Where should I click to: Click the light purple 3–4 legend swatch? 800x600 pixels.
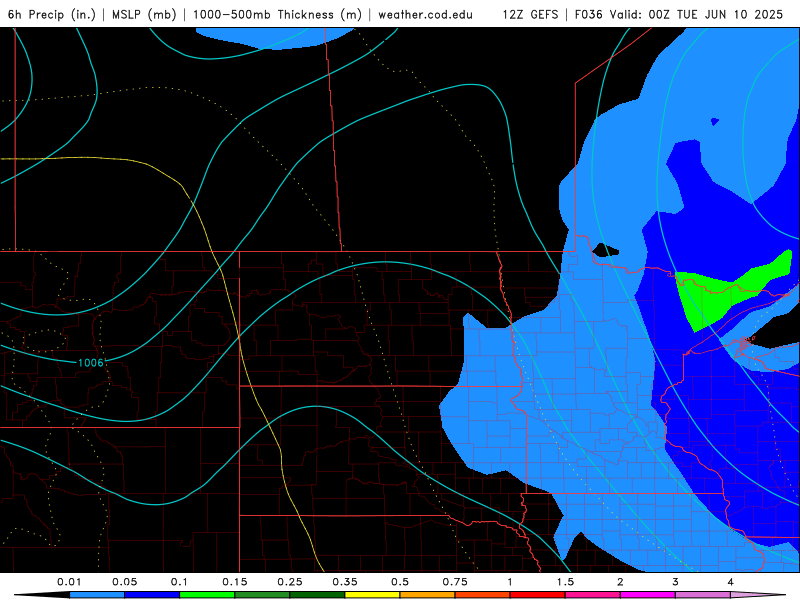703,595
